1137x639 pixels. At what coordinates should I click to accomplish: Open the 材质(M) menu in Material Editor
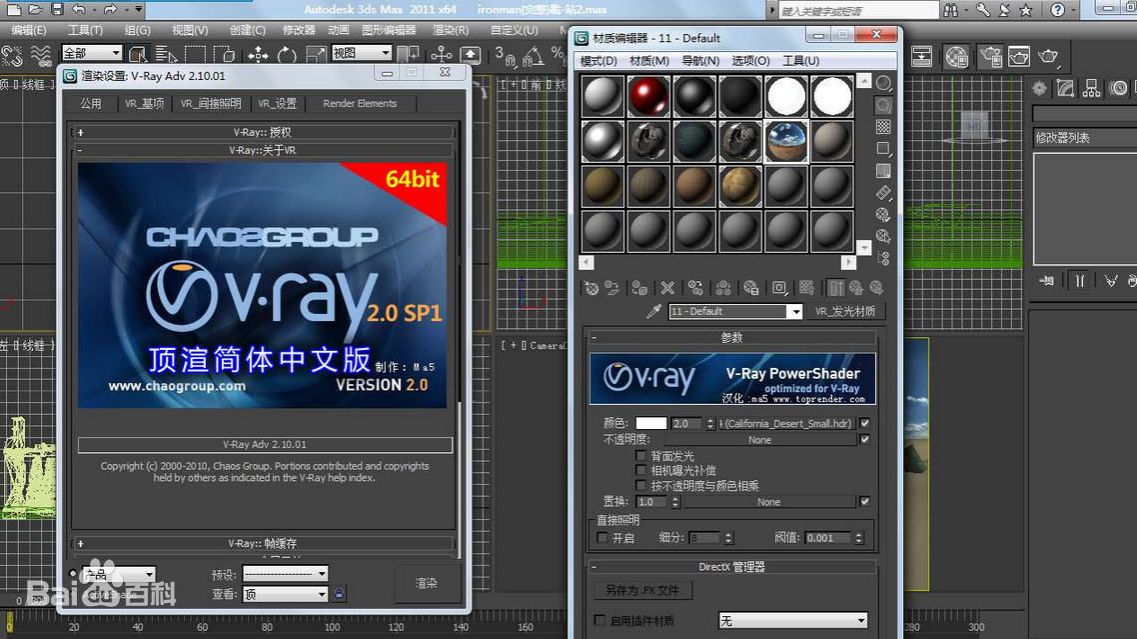pyautogui.click(x=650, y=61)
